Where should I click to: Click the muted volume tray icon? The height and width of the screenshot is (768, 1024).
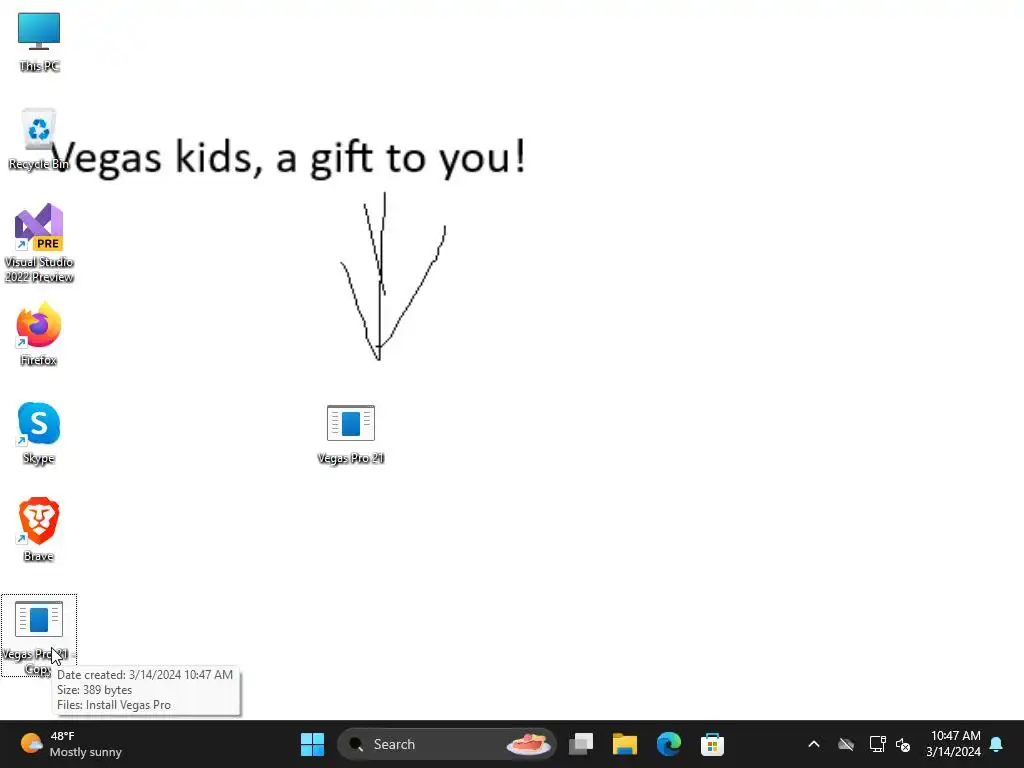pyautogui.click(x=903, y=744)
